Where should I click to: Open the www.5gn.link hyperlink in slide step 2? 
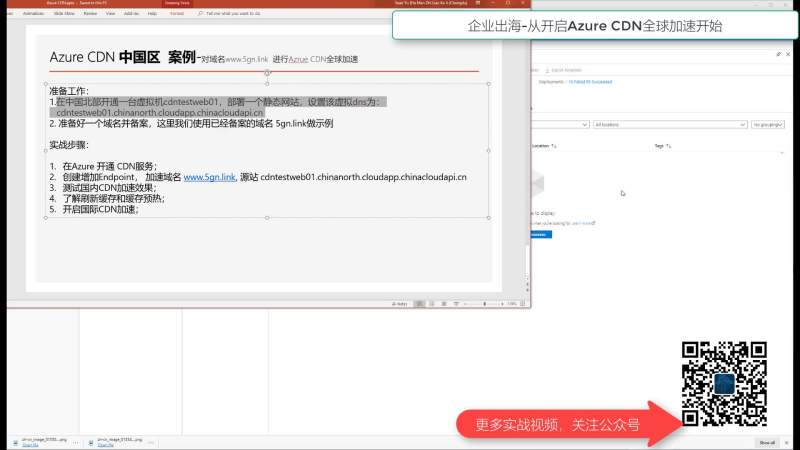point(209,177)
